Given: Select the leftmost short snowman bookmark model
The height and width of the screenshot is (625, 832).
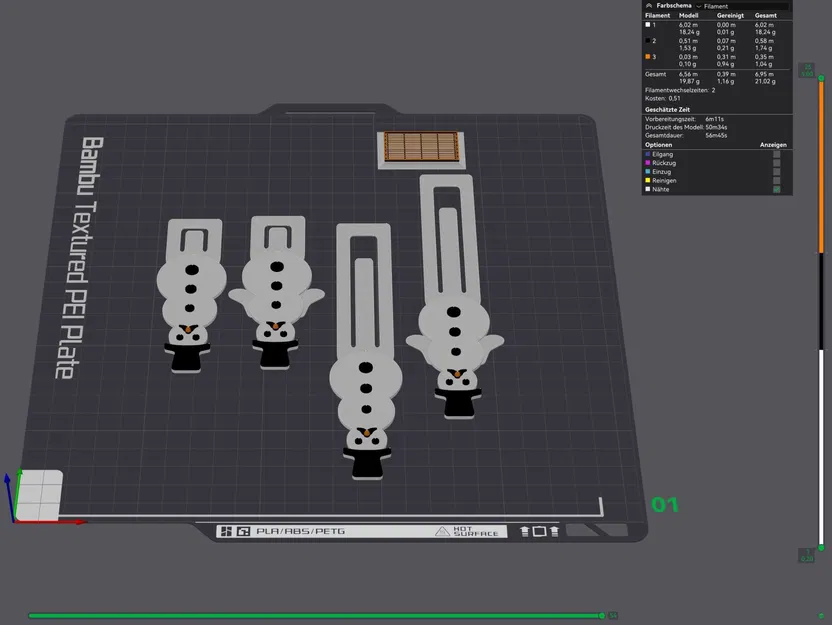Looking at the screenshot, I should click(x=191, y=294).
